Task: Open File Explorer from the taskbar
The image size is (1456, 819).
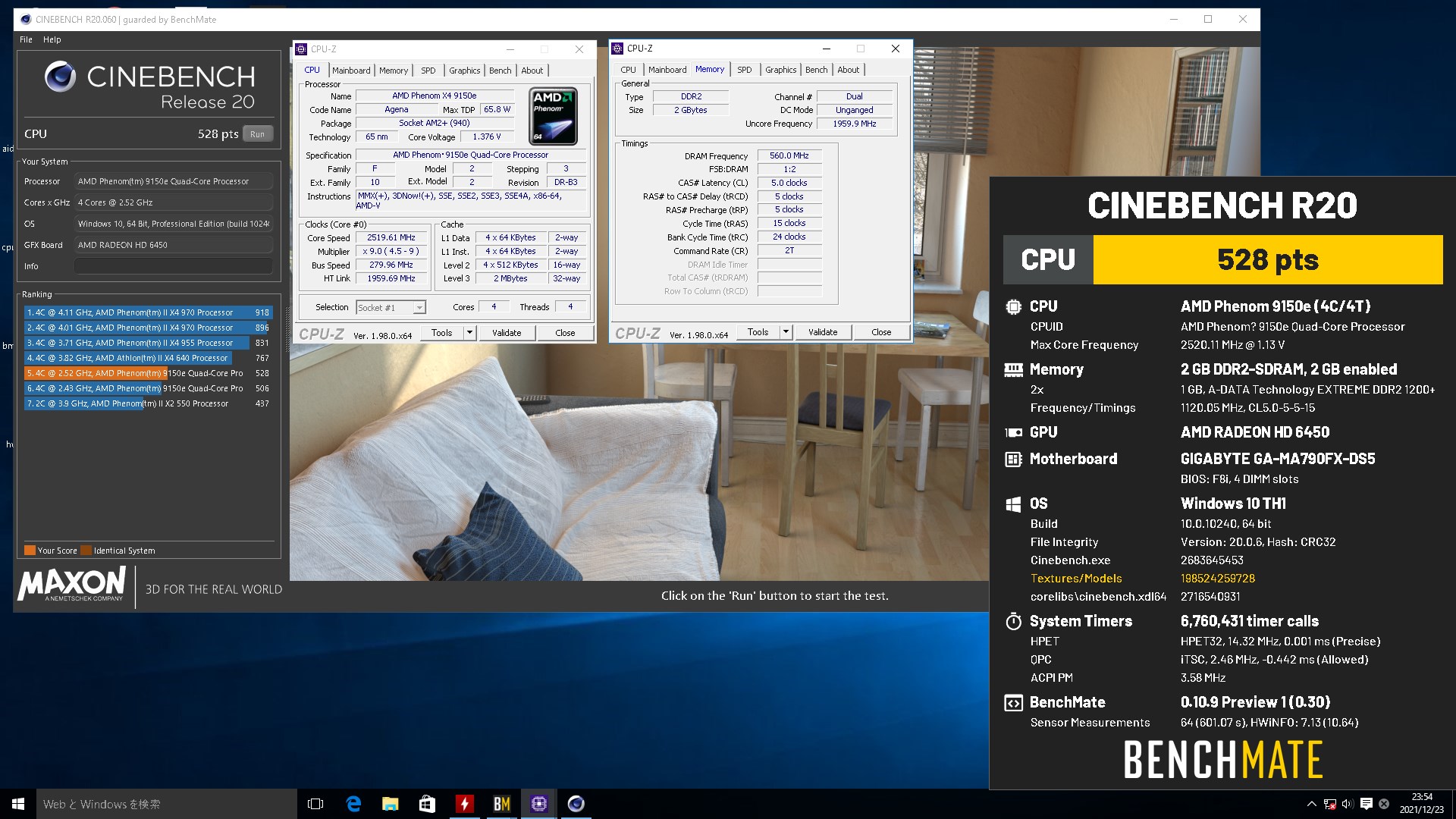Action: [x=391, y=804]
